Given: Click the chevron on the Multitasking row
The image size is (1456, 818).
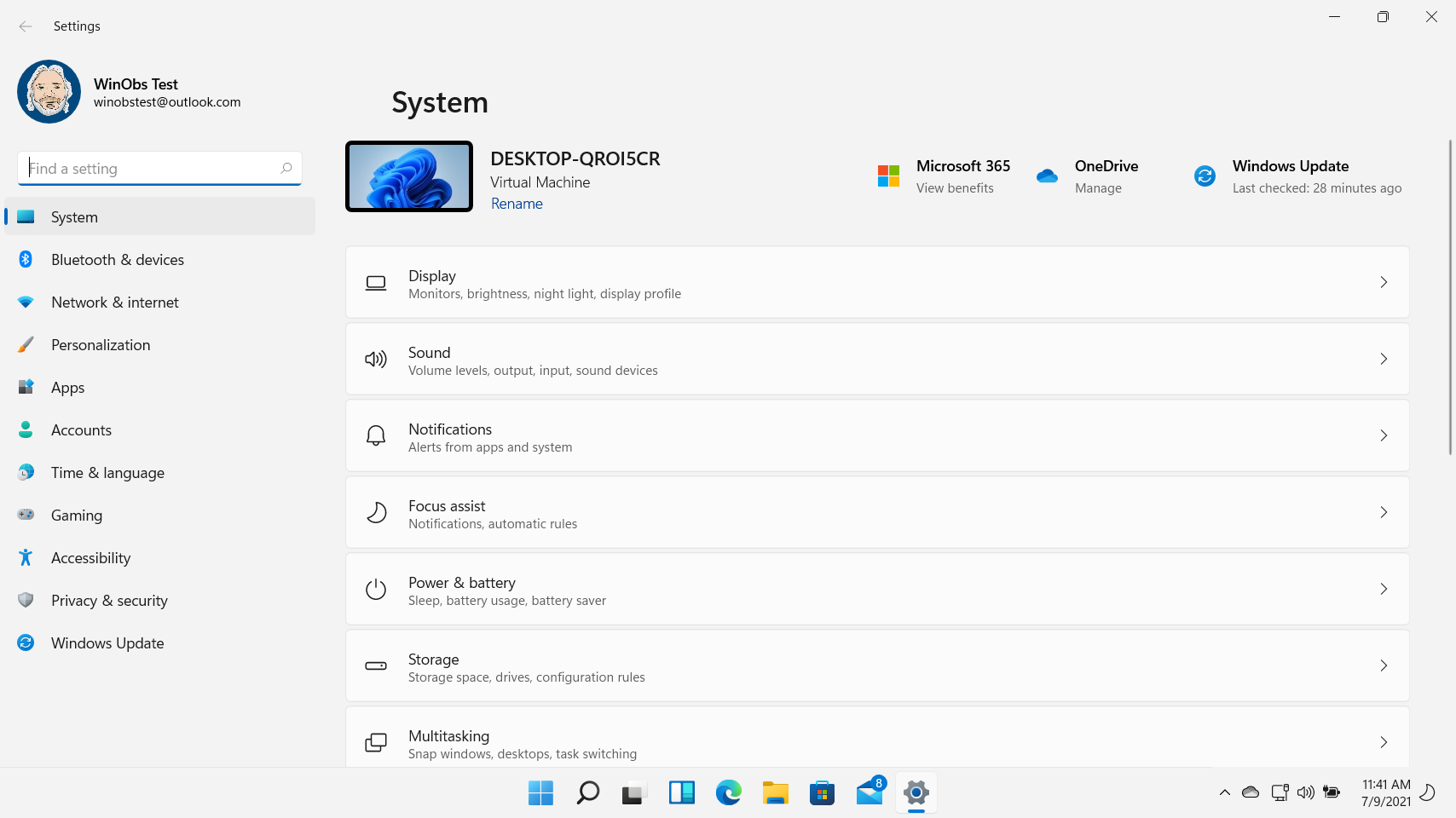Looking at the screenshot, I should tap(1384, 742).
